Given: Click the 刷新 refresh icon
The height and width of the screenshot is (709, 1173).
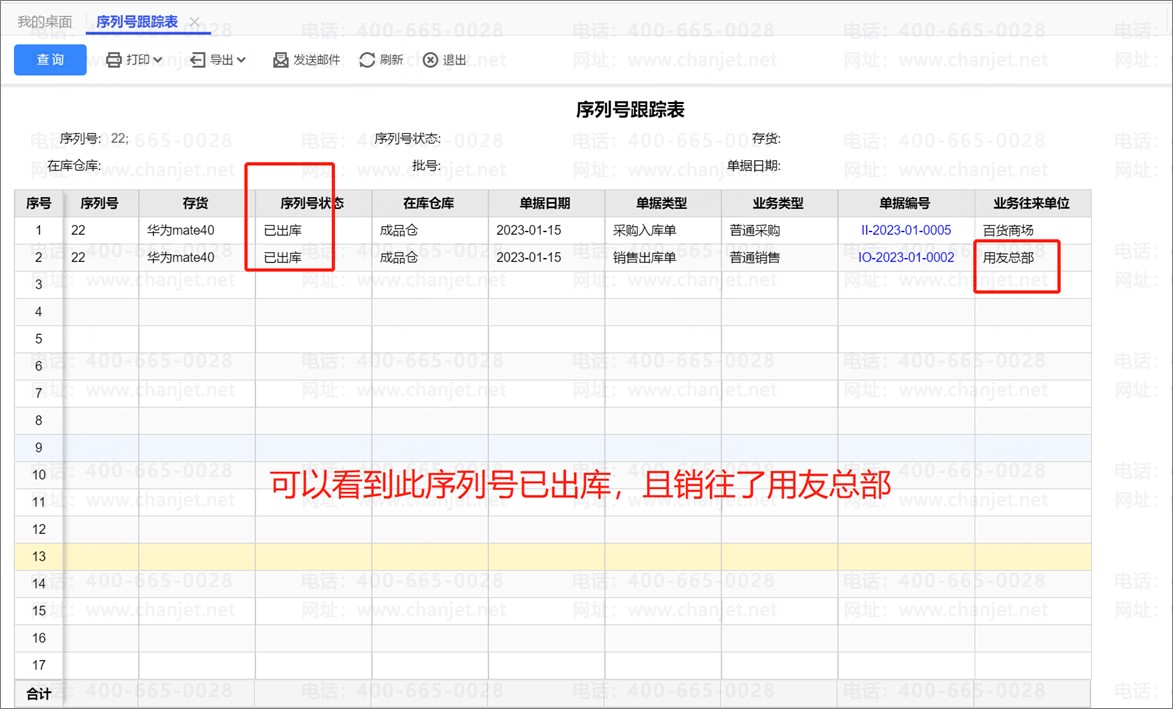Looking at the screenshot, I should coord(367,60).
